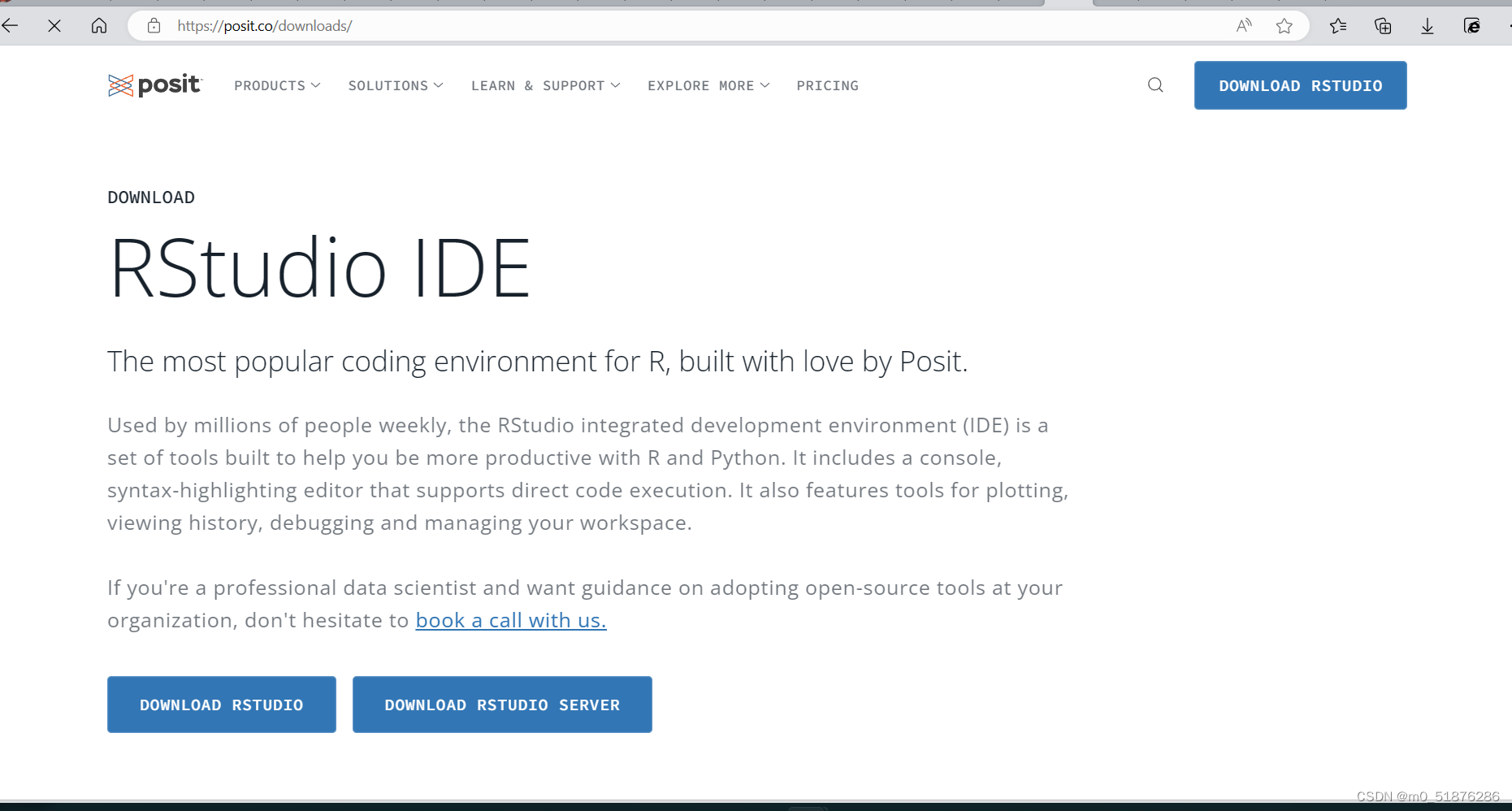The image size is (1512, 811).
Task: Click the Posit logo
Action: click(x=154, y=85)
